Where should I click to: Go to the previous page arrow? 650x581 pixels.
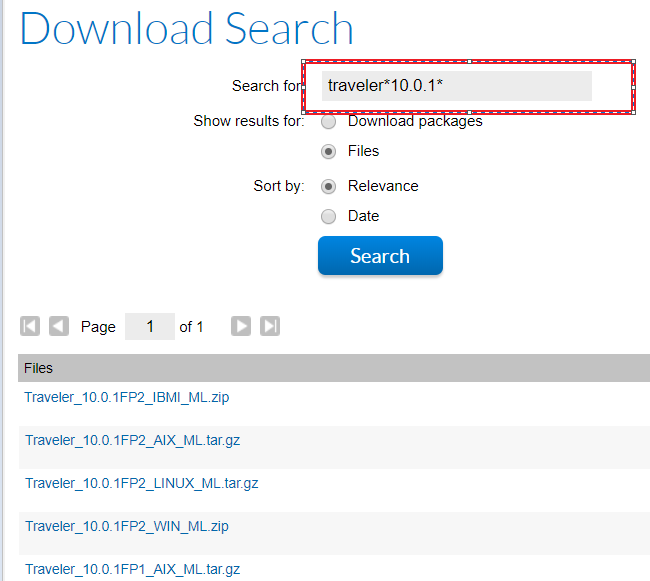pyautogui.click(x=59, y=326)
